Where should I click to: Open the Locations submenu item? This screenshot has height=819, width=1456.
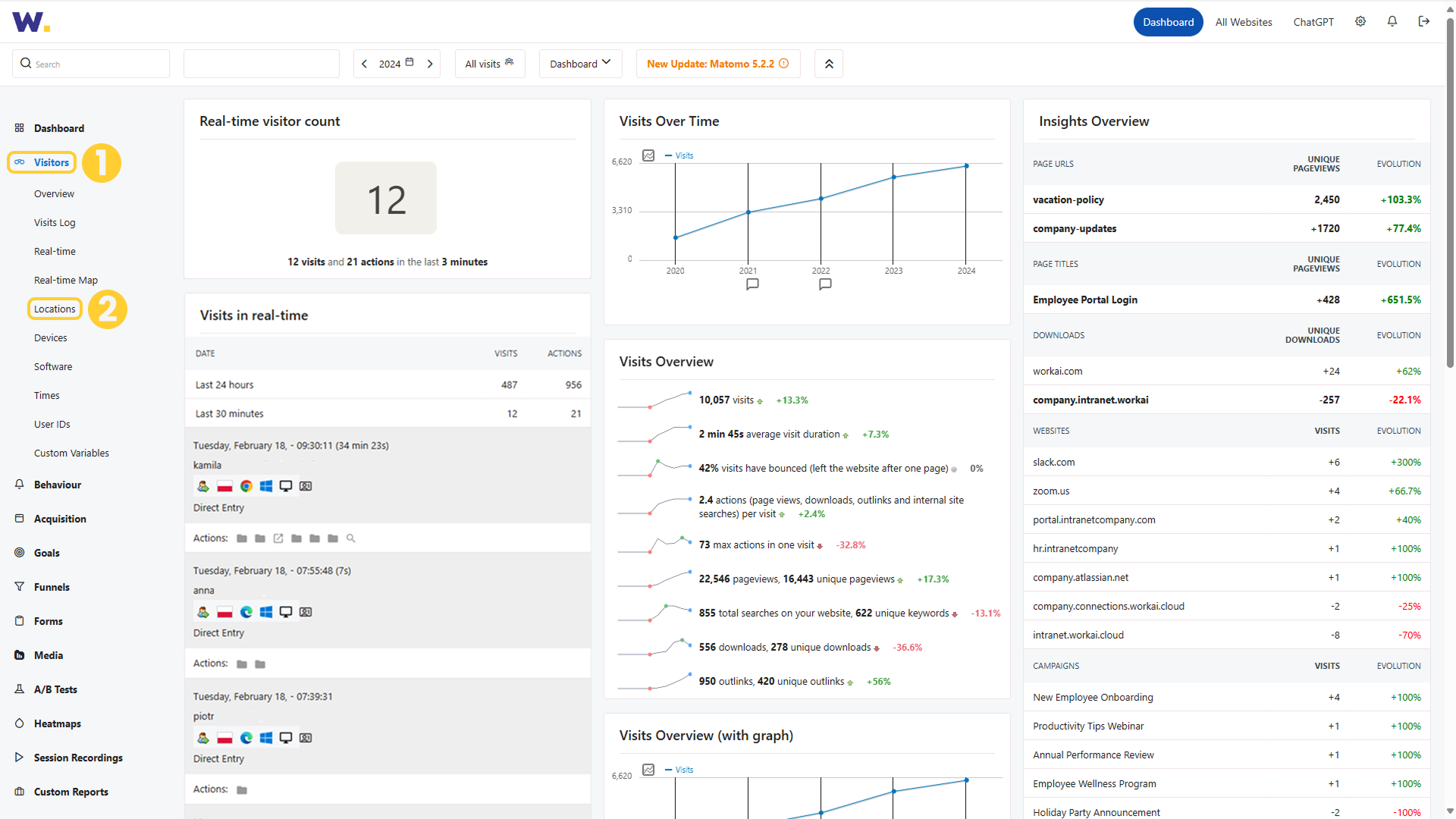pyautogui.click(x=55, y=309)
